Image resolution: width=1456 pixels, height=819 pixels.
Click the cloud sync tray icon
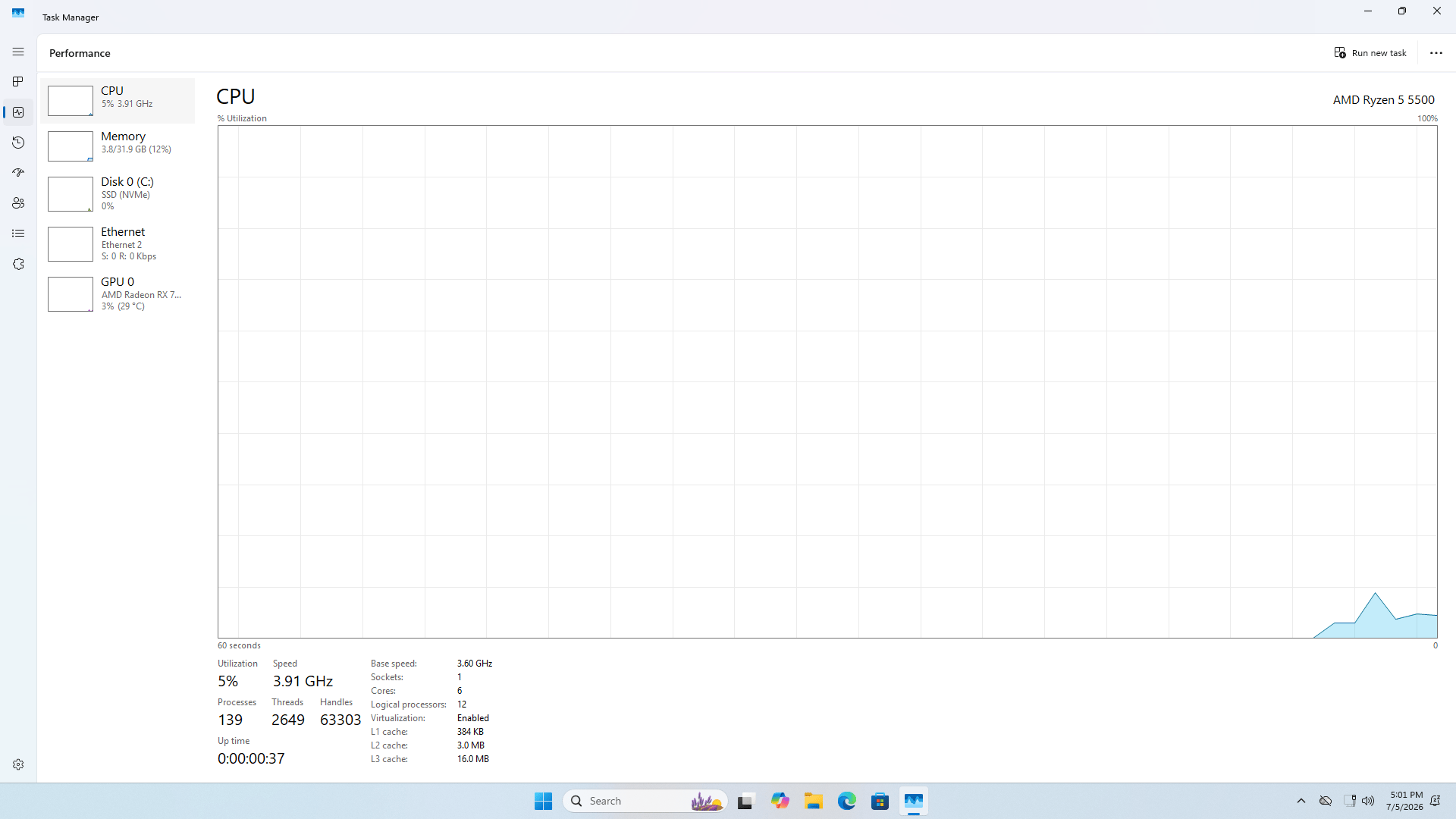pyautogui.click(x=1326, y=801)
